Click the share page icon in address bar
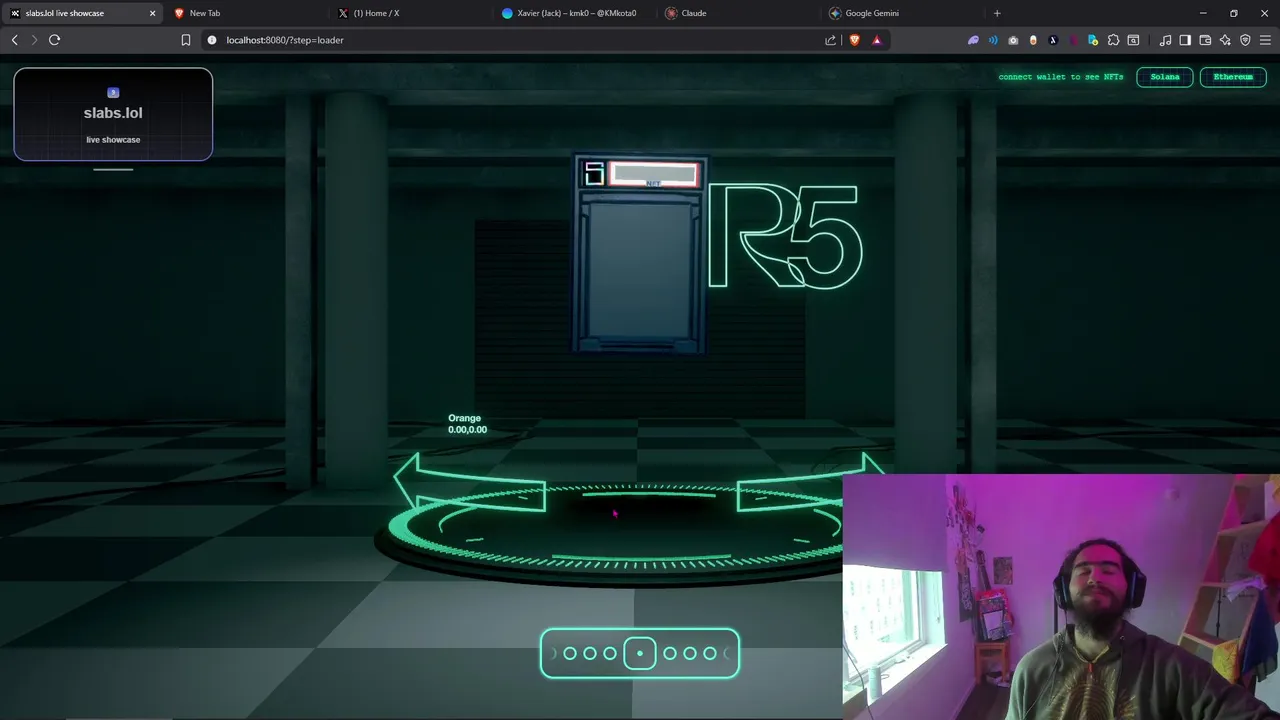Viewport: 1280px width, 720px height. pos(830,40)
